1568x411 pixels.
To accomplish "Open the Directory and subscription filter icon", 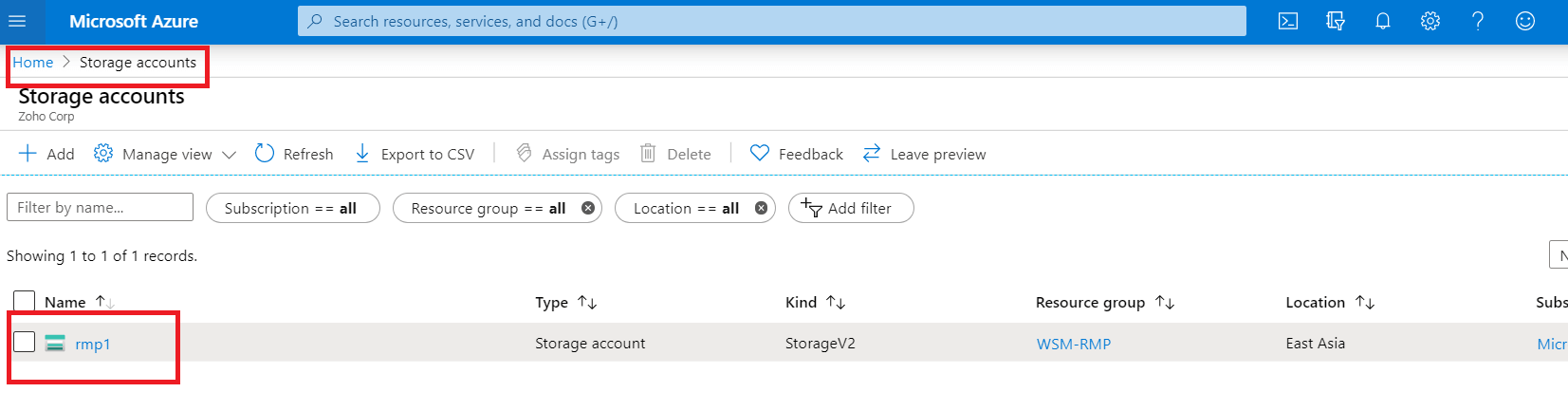I will pyautogui.click(x=1335, y=21).
